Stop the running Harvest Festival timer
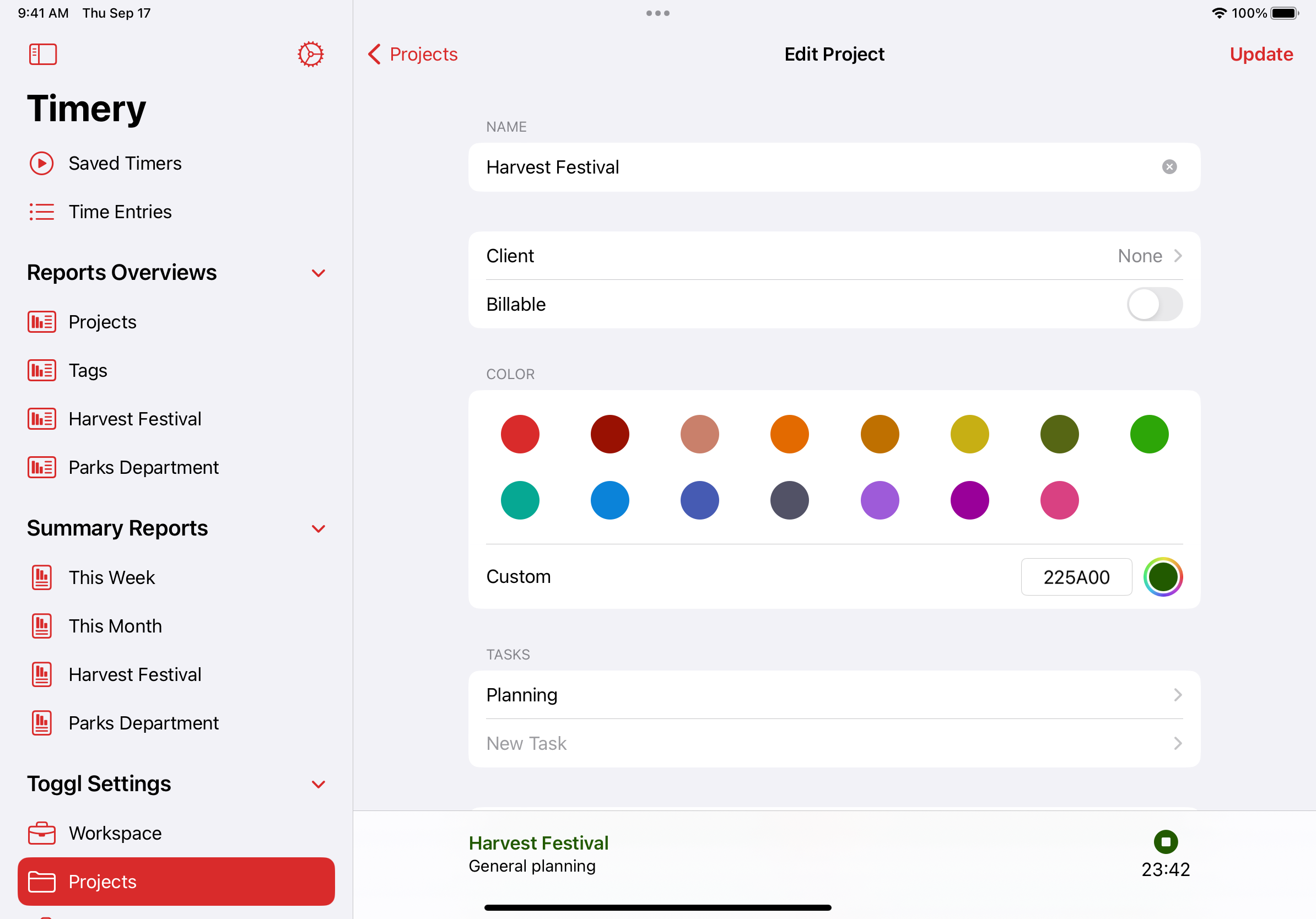This screenshot has height=919, width=1316. pyautogui.click(x=1165, y=842)
